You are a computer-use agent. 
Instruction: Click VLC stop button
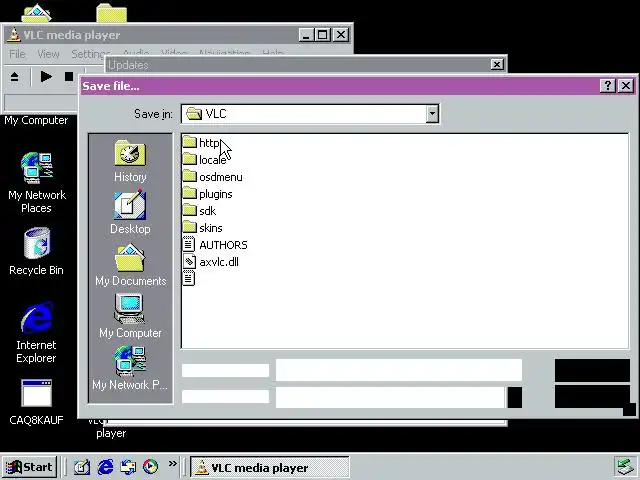click(69, 76)
